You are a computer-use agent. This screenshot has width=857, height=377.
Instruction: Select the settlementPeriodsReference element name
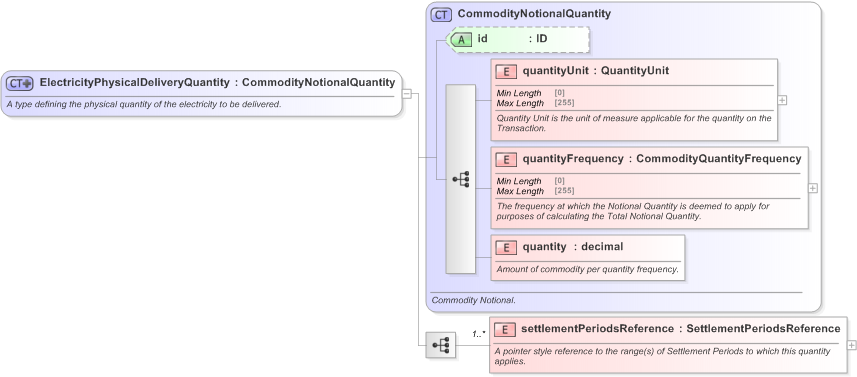coord(597,329)
